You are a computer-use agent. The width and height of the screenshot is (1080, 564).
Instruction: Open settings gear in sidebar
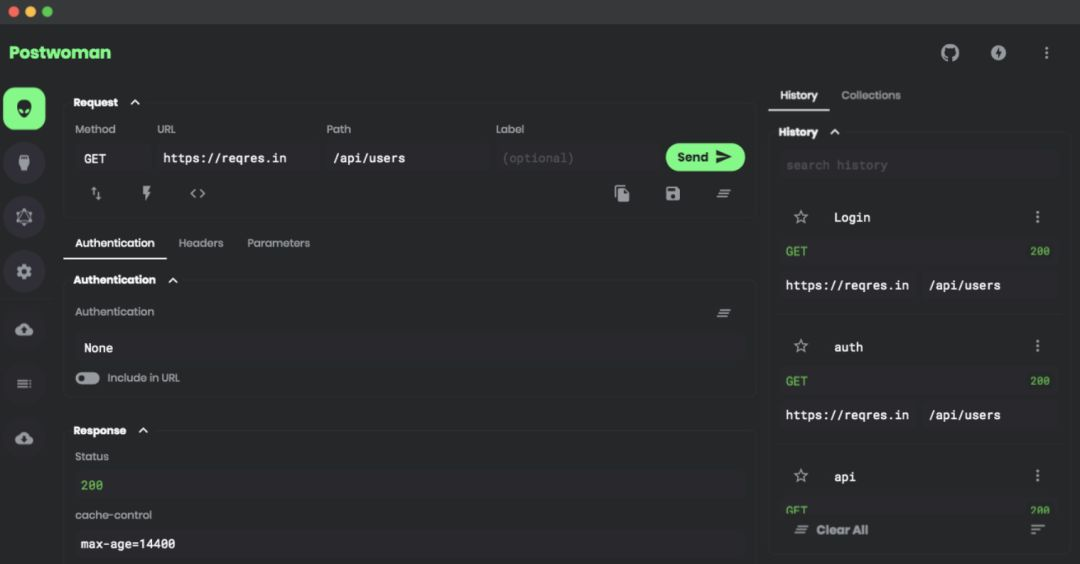pos(24,271)
